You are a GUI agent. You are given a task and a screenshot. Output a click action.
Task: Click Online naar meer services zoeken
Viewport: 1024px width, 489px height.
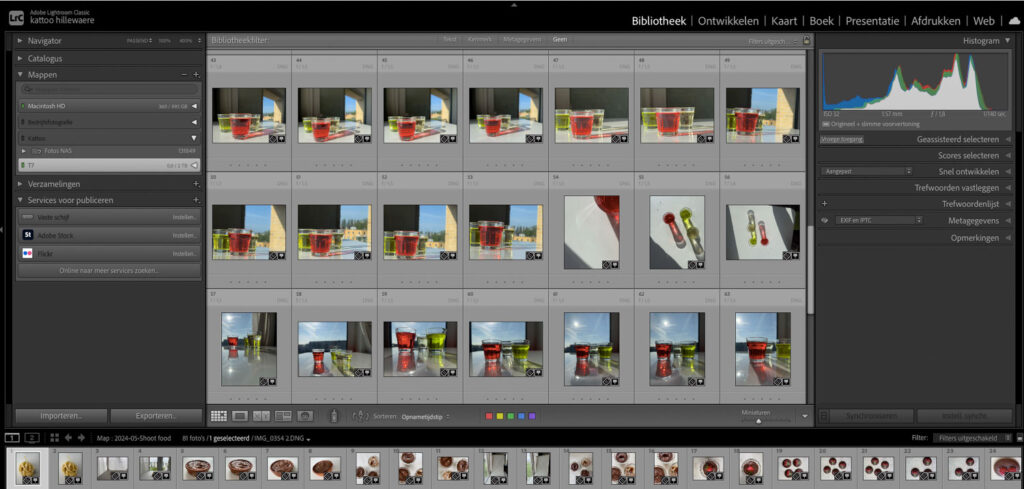pyautogui.click(x=109, y=270)
